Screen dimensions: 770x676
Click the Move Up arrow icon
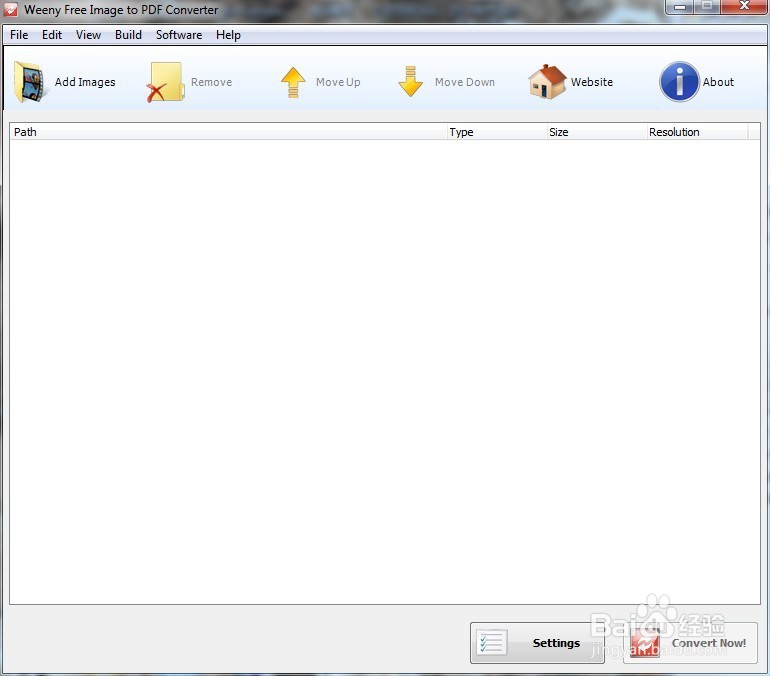[x=293, y=82]
